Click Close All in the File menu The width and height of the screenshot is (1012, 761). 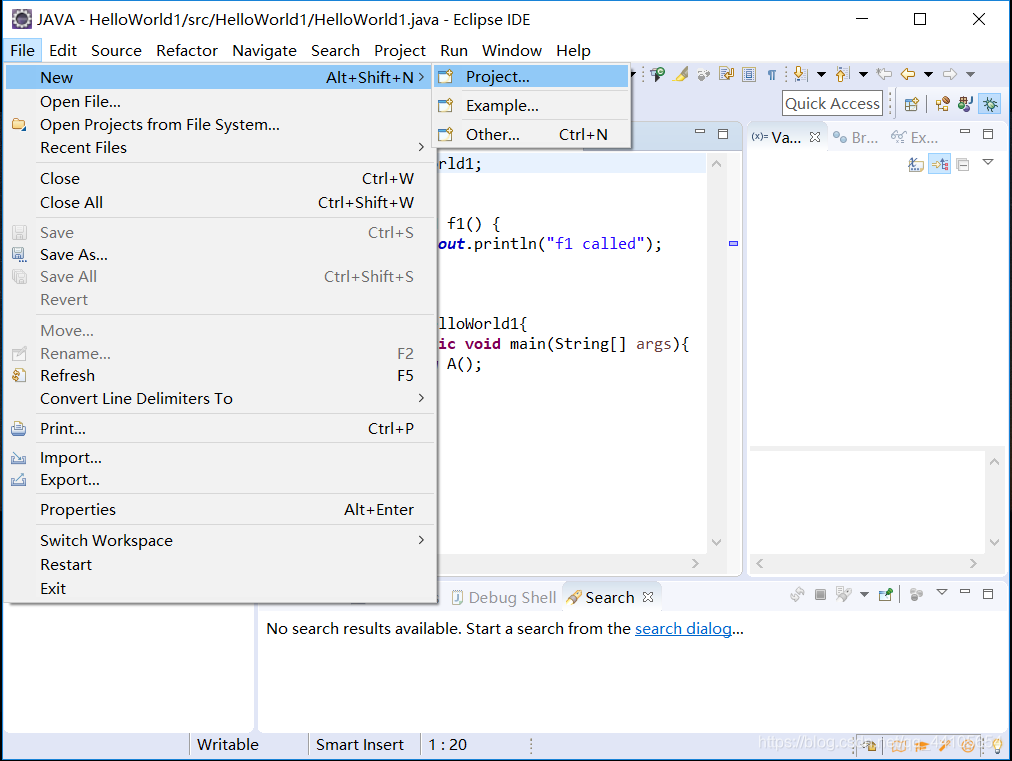click(x=220, y=203)
